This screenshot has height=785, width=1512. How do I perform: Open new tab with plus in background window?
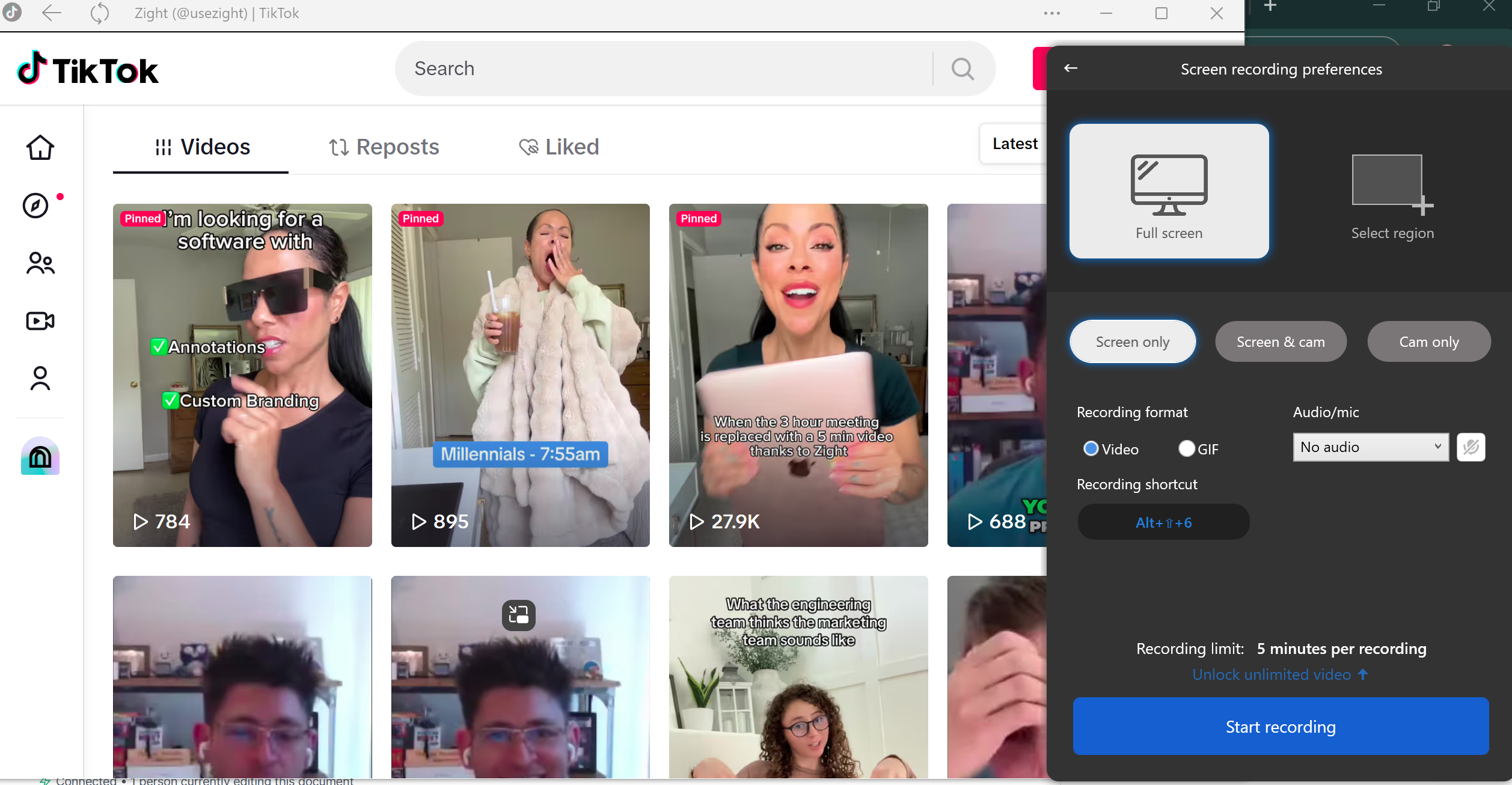pyautogui.click(x=1270, y=6)
